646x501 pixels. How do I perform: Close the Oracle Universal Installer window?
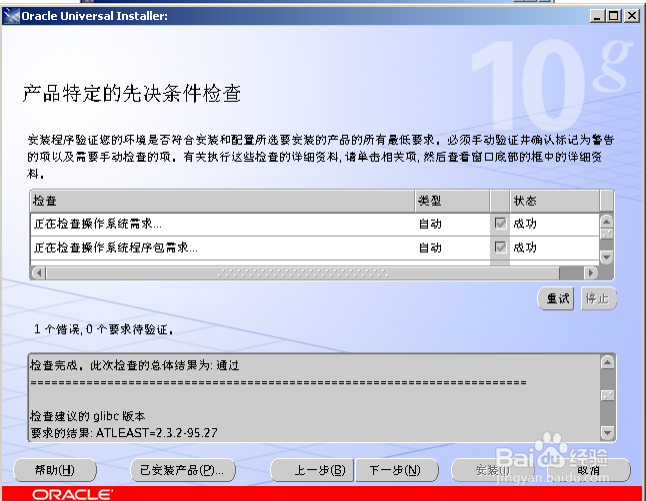click(632, 16)
